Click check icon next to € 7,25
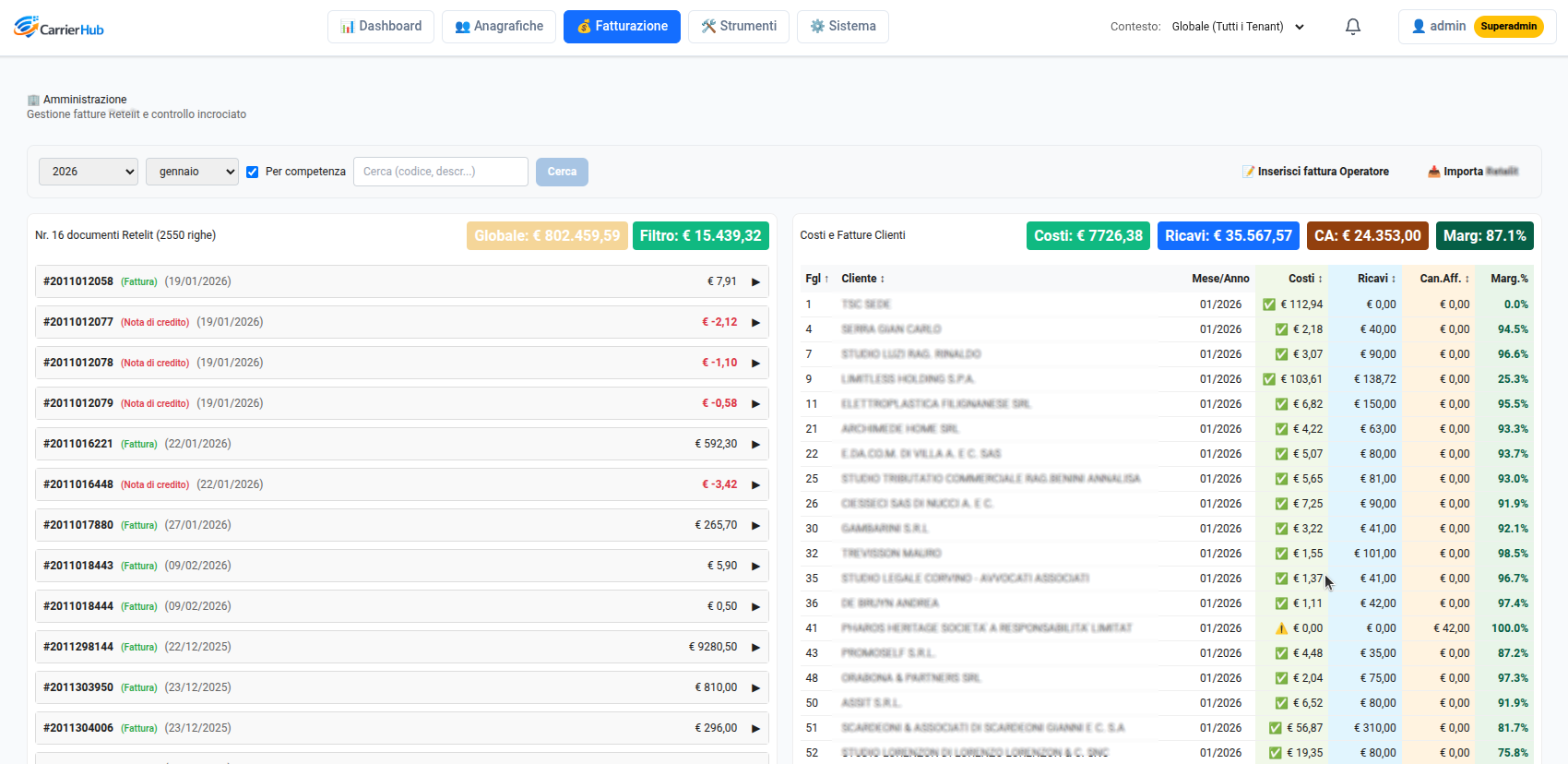This screenshot has width=1568, height=764. [1281, 504]
